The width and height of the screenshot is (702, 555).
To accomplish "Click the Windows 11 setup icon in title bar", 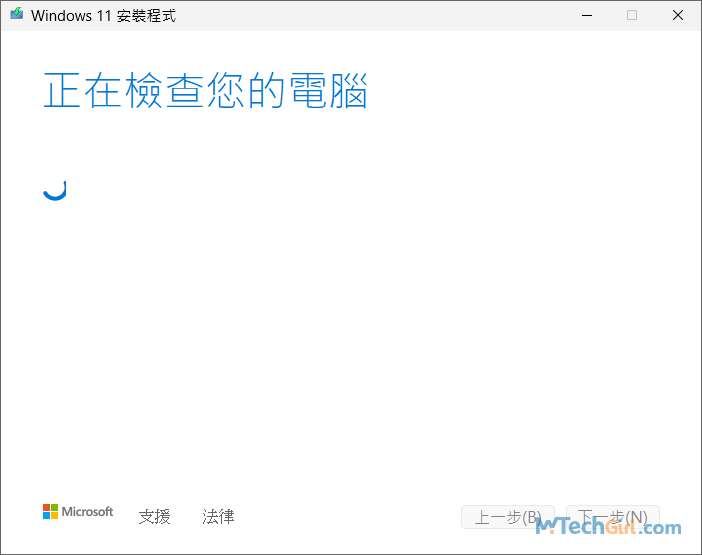I will click(16, 15).
